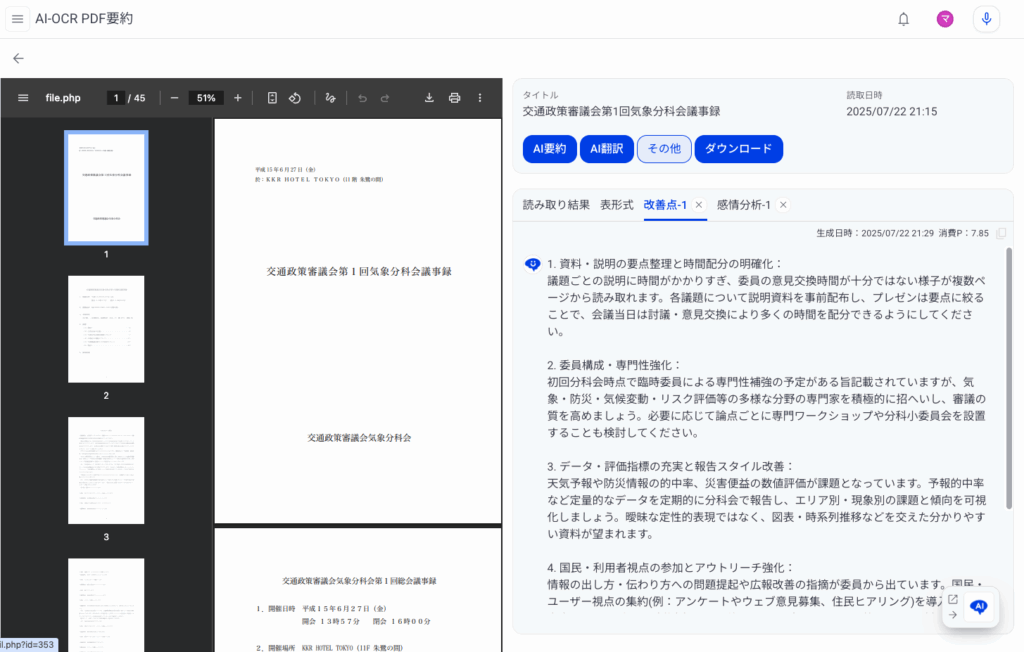
Task: Open notifications bell
Action: (903, 19)
